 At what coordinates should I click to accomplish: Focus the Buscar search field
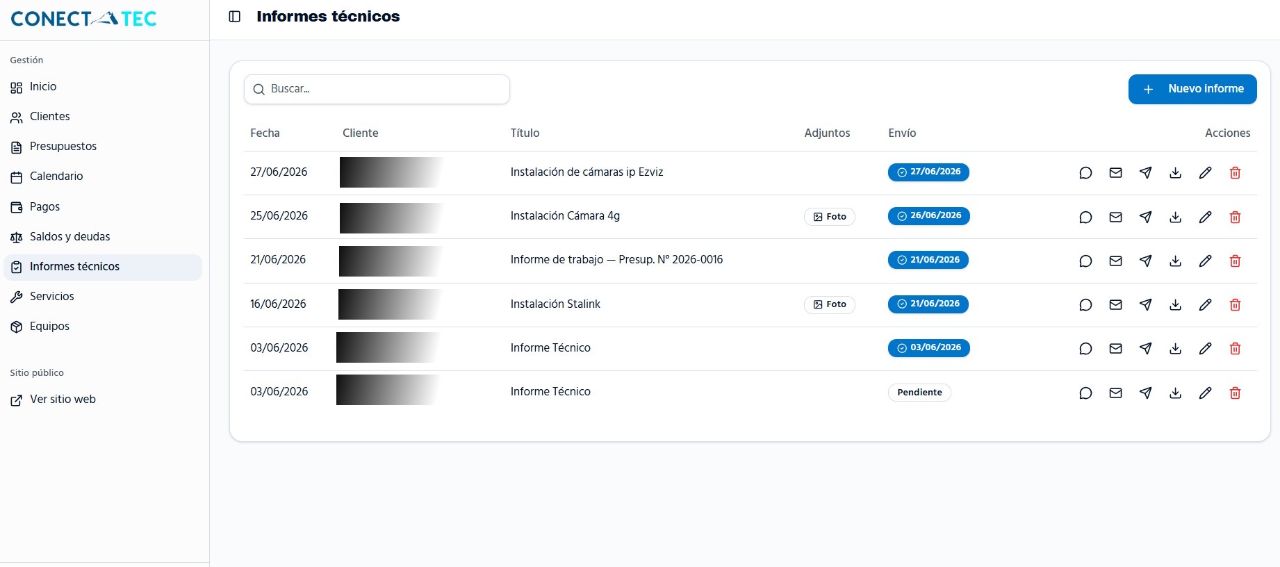pyautogui.click(x=377, y=89)
